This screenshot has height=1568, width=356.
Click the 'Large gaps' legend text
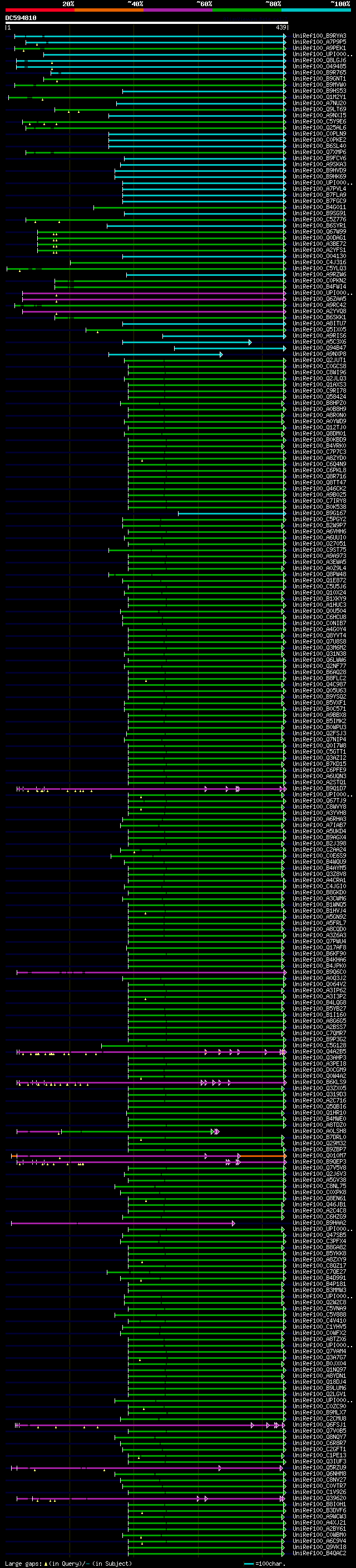24,1564
